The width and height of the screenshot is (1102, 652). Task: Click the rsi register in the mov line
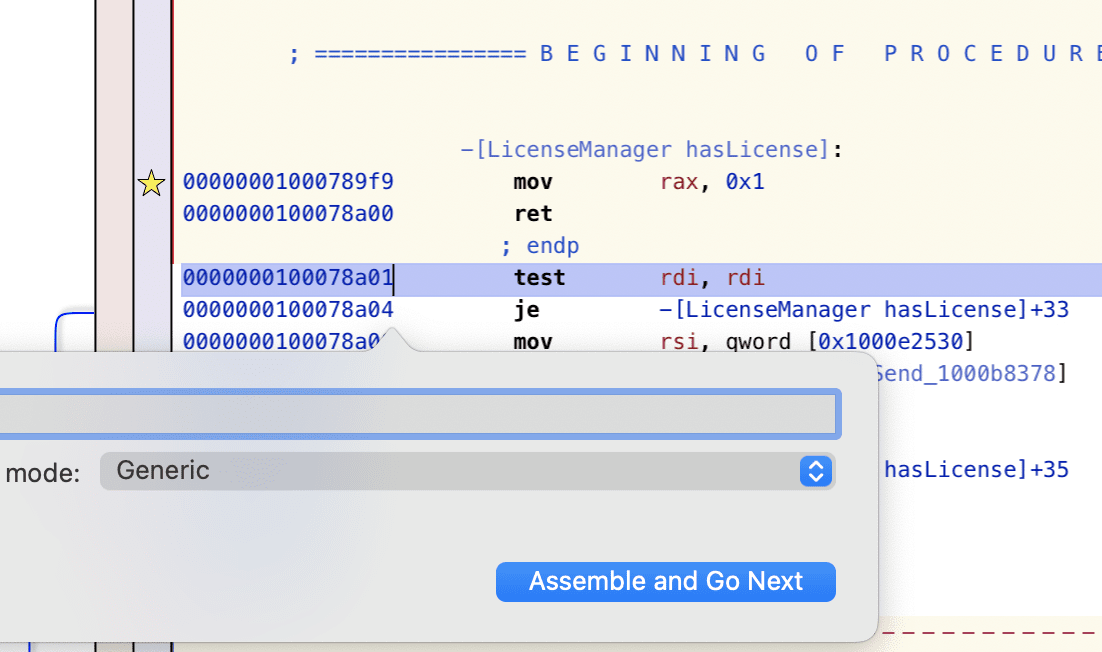(679, 342)
